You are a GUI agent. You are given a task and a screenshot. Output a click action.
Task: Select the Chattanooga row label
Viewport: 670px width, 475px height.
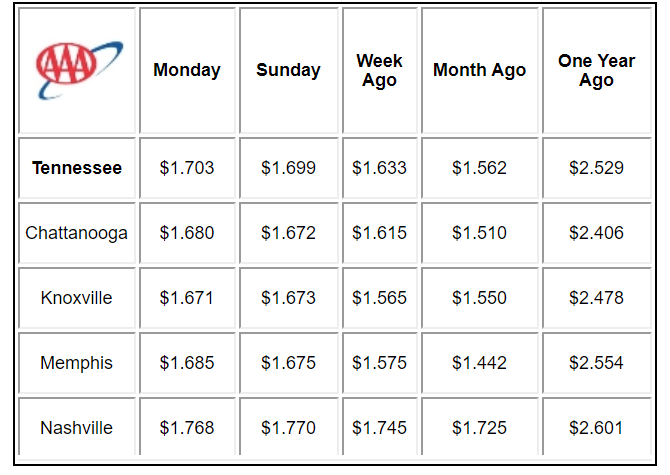click(76, 233)
